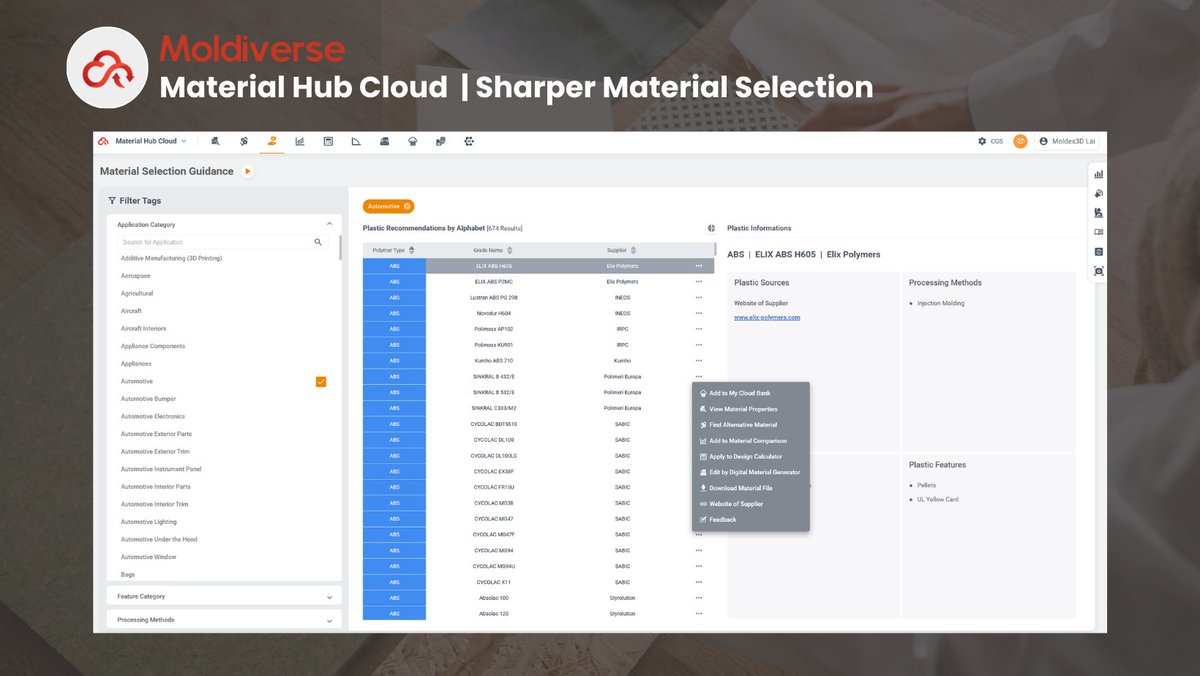Open the material comparison chart icon
The width and height of the screenshot is (1200, 676).
(300, 141)
